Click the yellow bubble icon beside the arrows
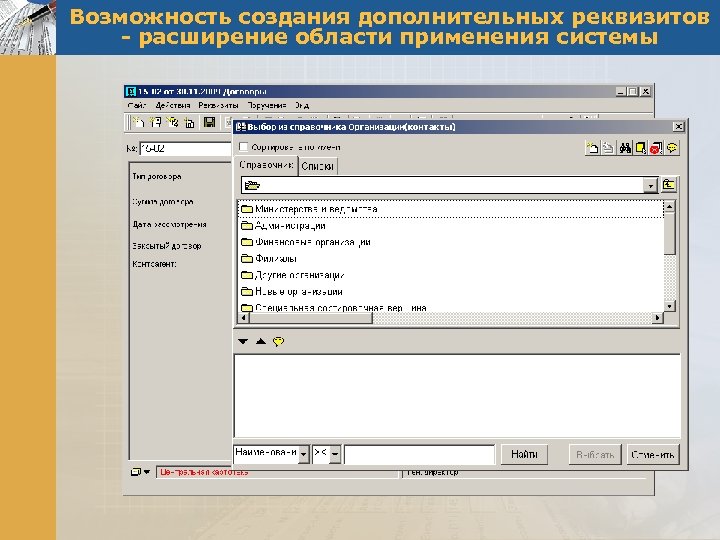Image resolution: width=720 pixels, height=540 pixels. (278, 341)
